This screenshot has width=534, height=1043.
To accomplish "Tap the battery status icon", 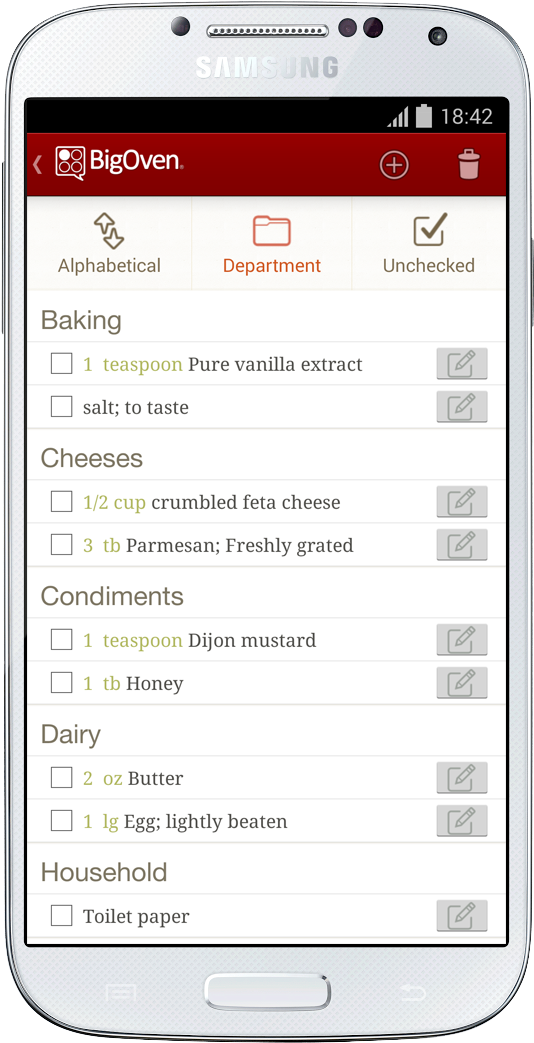I will [x=424, y=116].
